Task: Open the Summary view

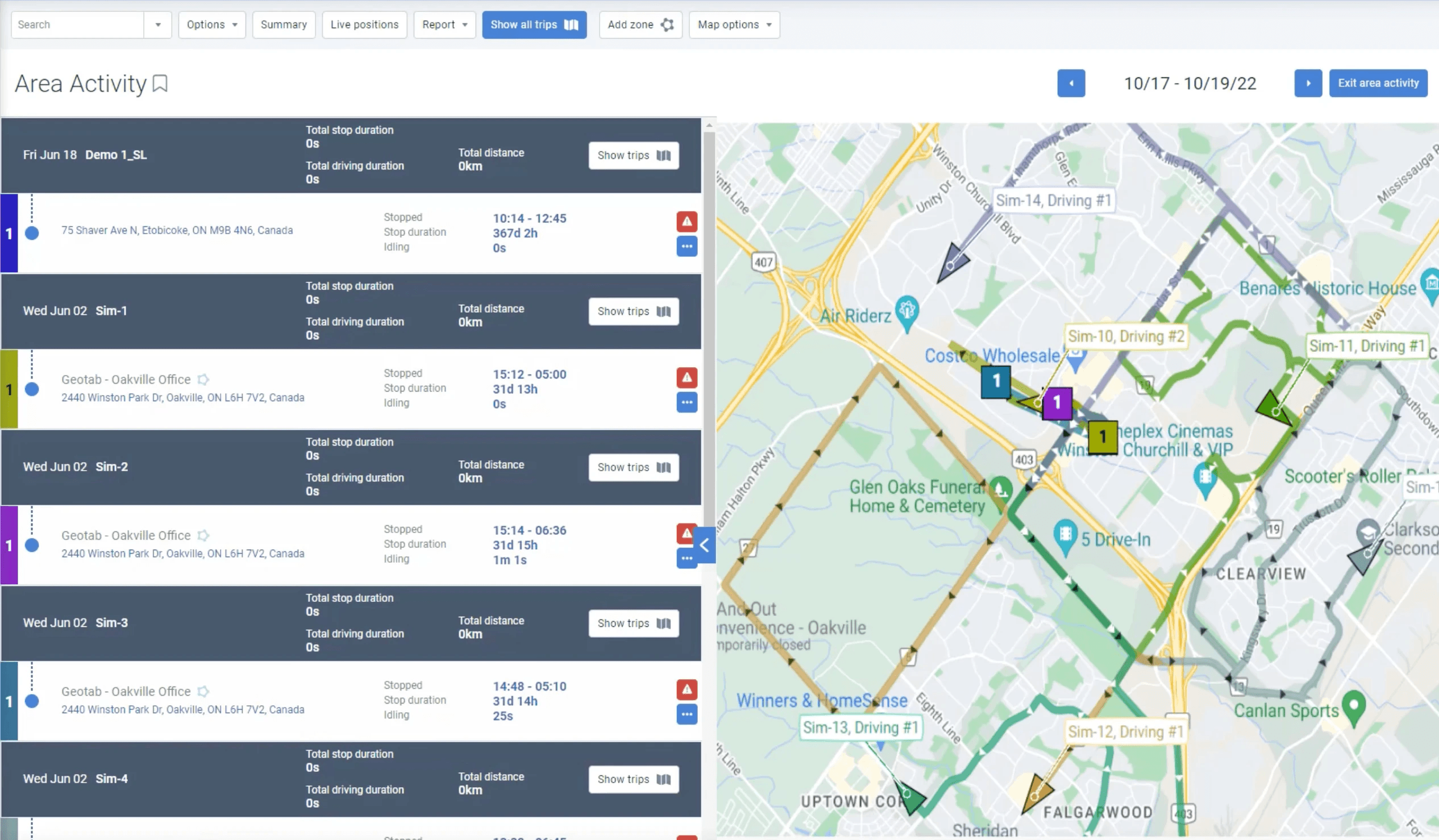Action: pos(283,24)
